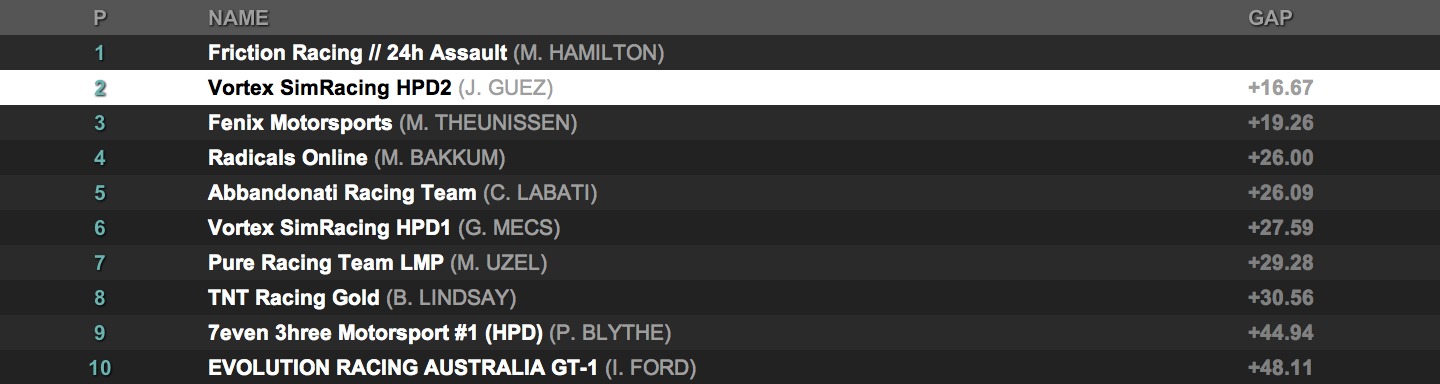Select driver name P. BLYTHE

(610, 333)
